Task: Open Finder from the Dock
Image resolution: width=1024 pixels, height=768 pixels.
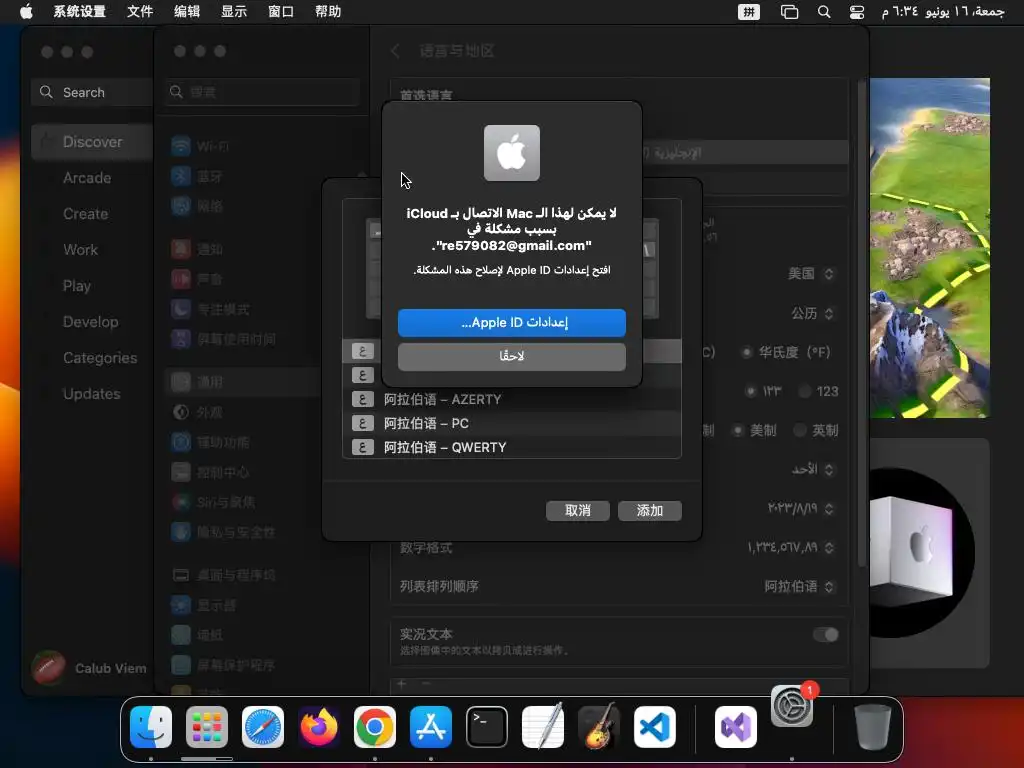Action: click(x=151, y=727)
